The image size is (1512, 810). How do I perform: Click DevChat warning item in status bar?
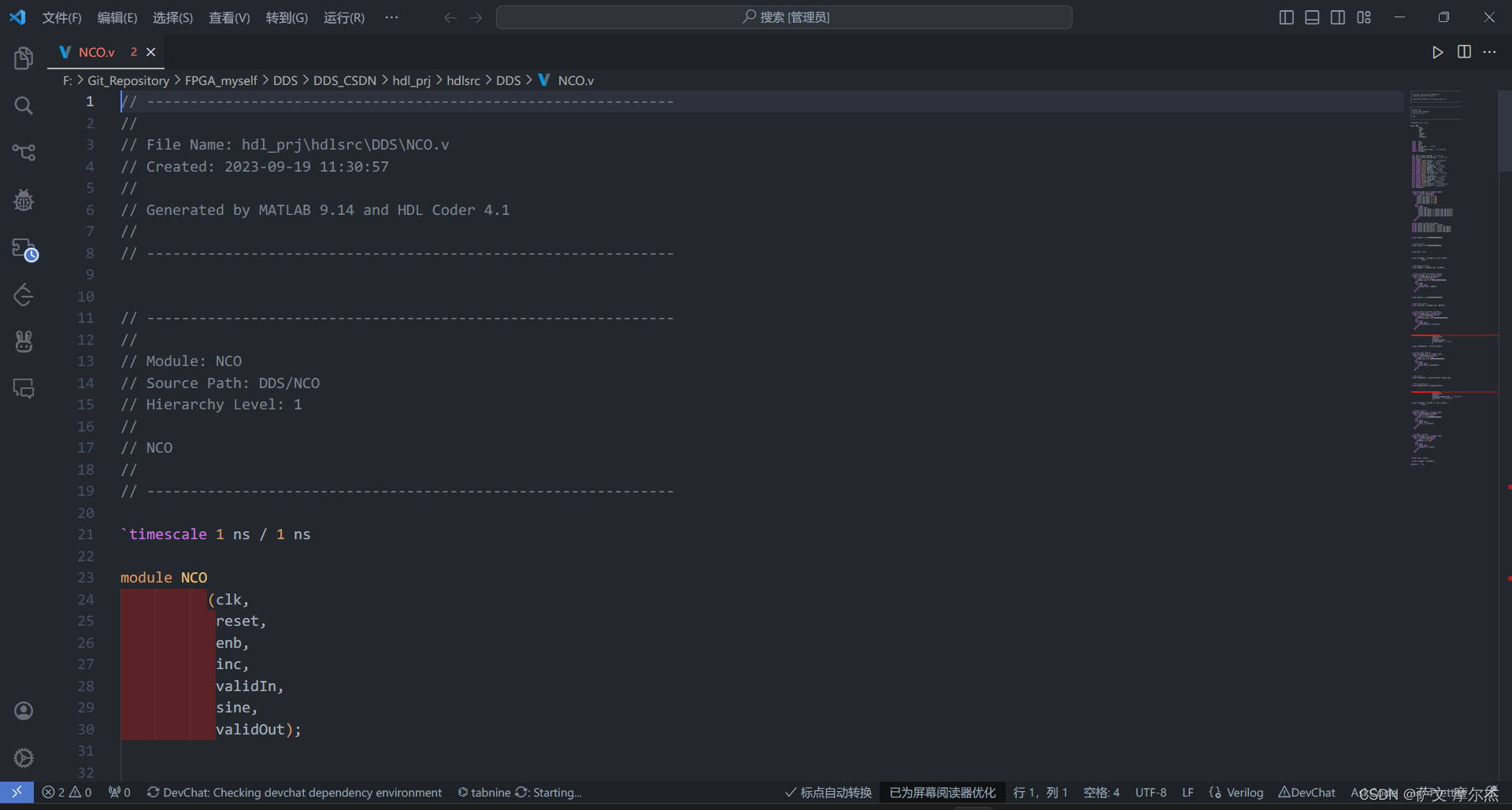point(1307,792)
